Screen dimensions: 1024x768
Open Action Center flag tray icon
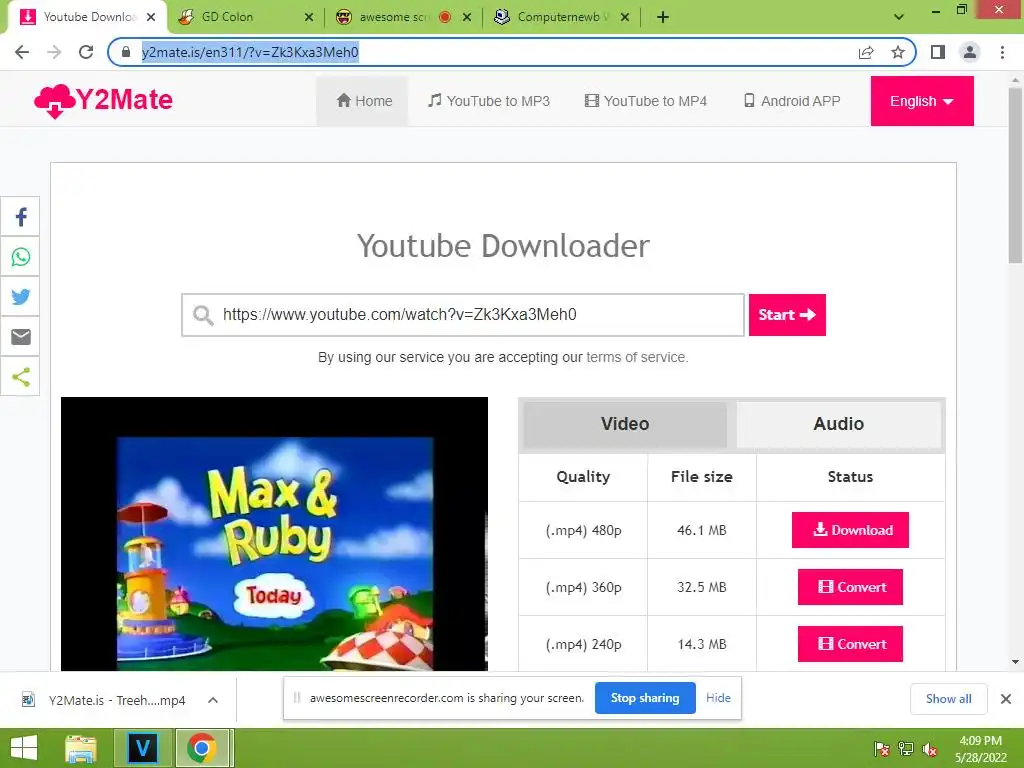point(882,749)
